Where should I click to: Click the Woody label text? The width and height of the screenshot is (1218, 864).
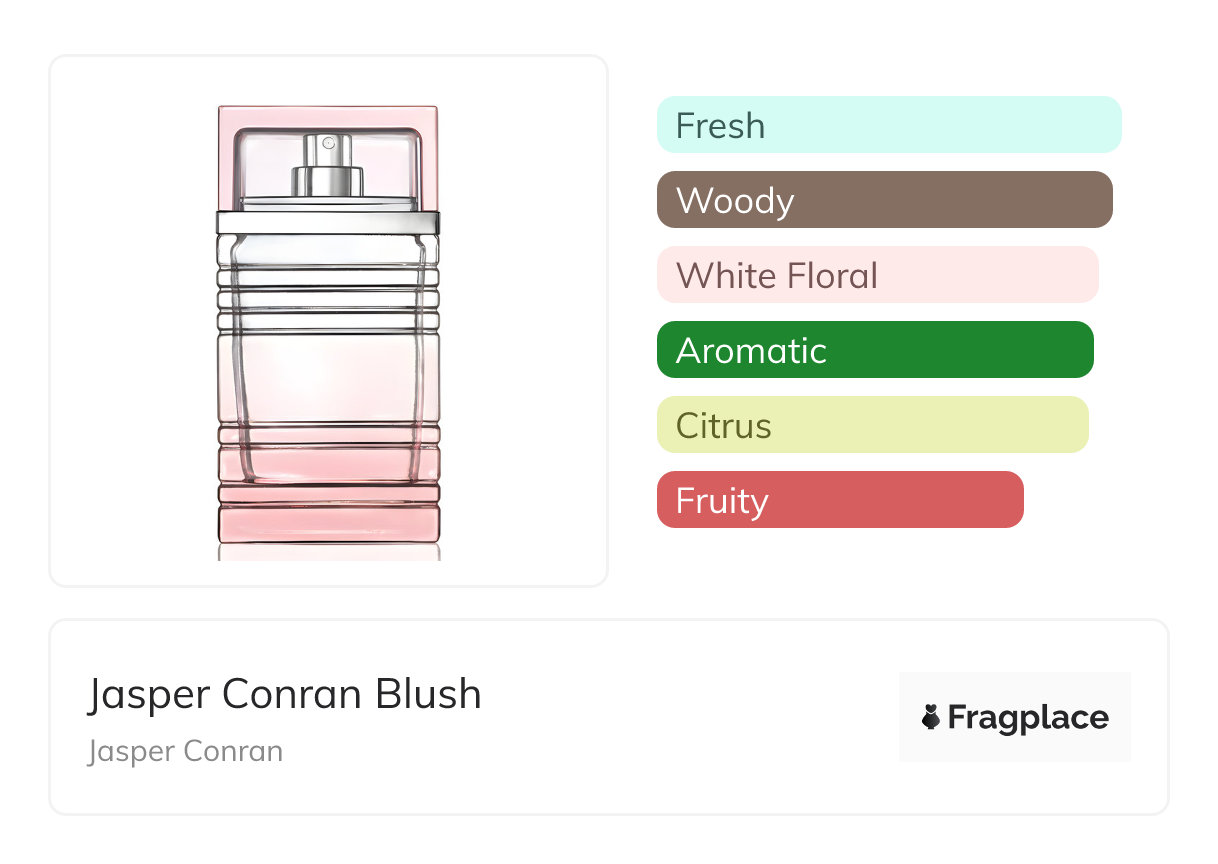coord(735,201)
